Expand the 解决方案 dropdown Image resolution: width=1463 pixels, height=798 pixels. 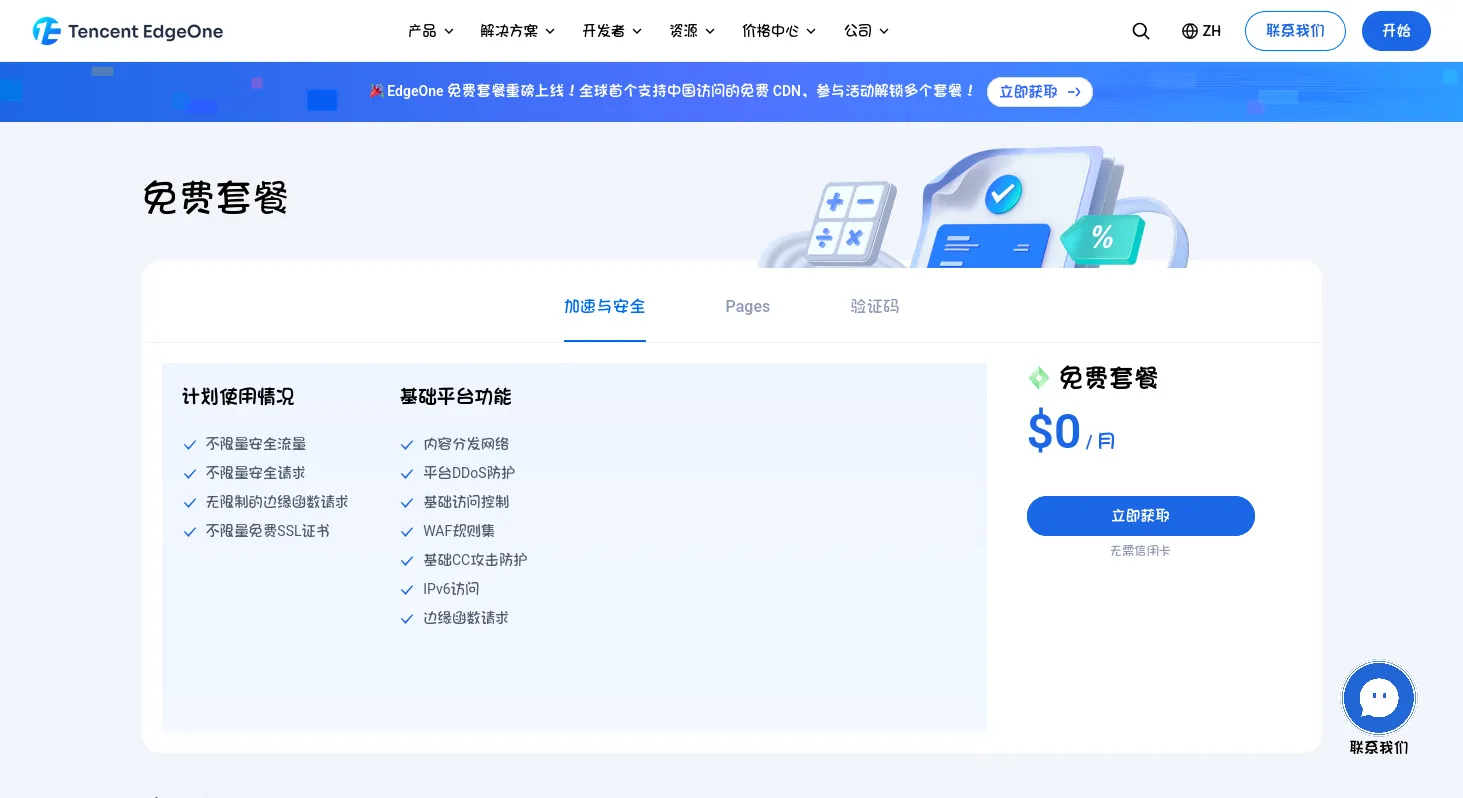click(x=518, y=31)
